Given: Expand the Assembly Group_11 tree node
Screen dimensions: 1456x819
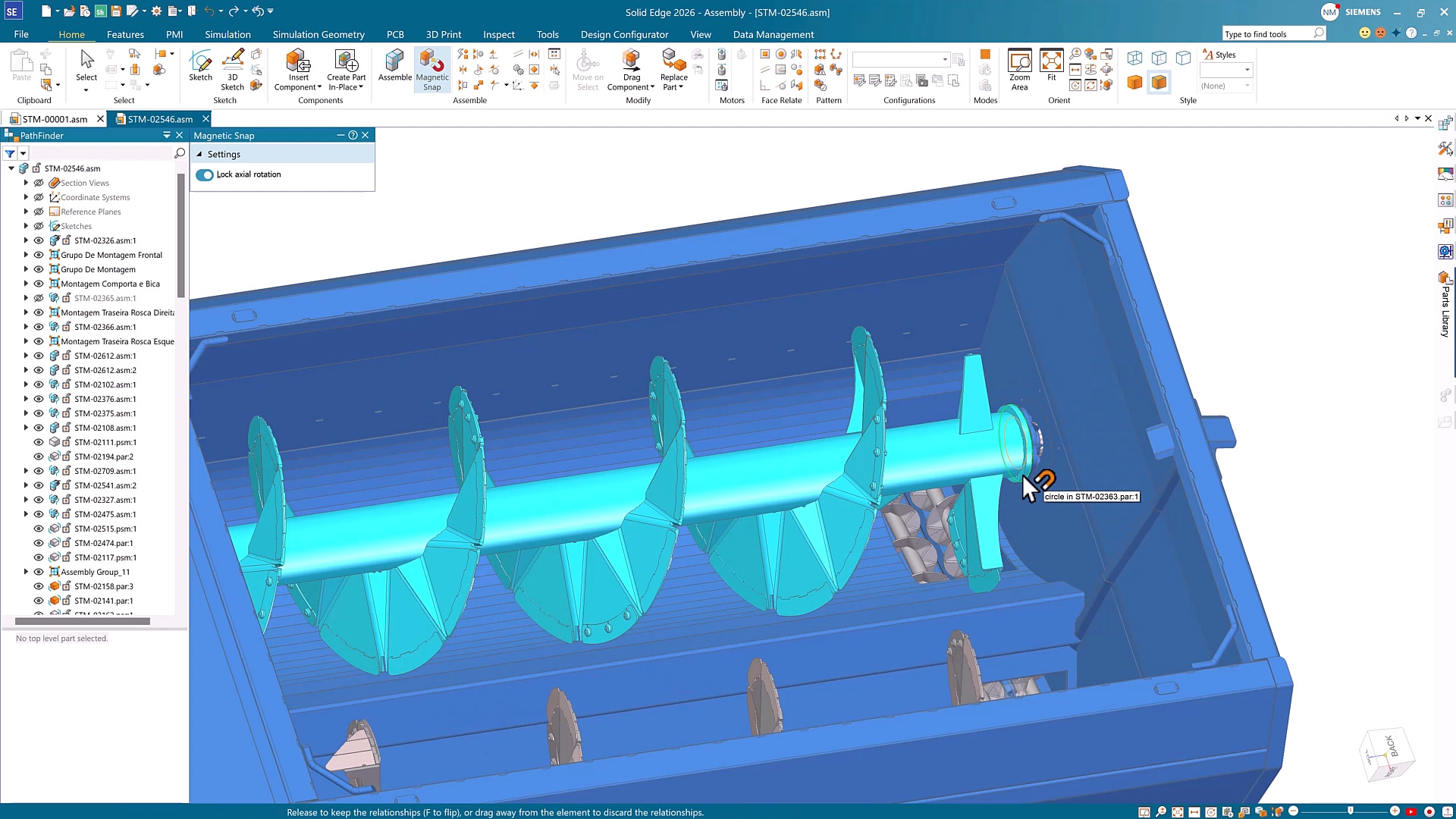Looking at the screenshot, I should coord(27,572).
